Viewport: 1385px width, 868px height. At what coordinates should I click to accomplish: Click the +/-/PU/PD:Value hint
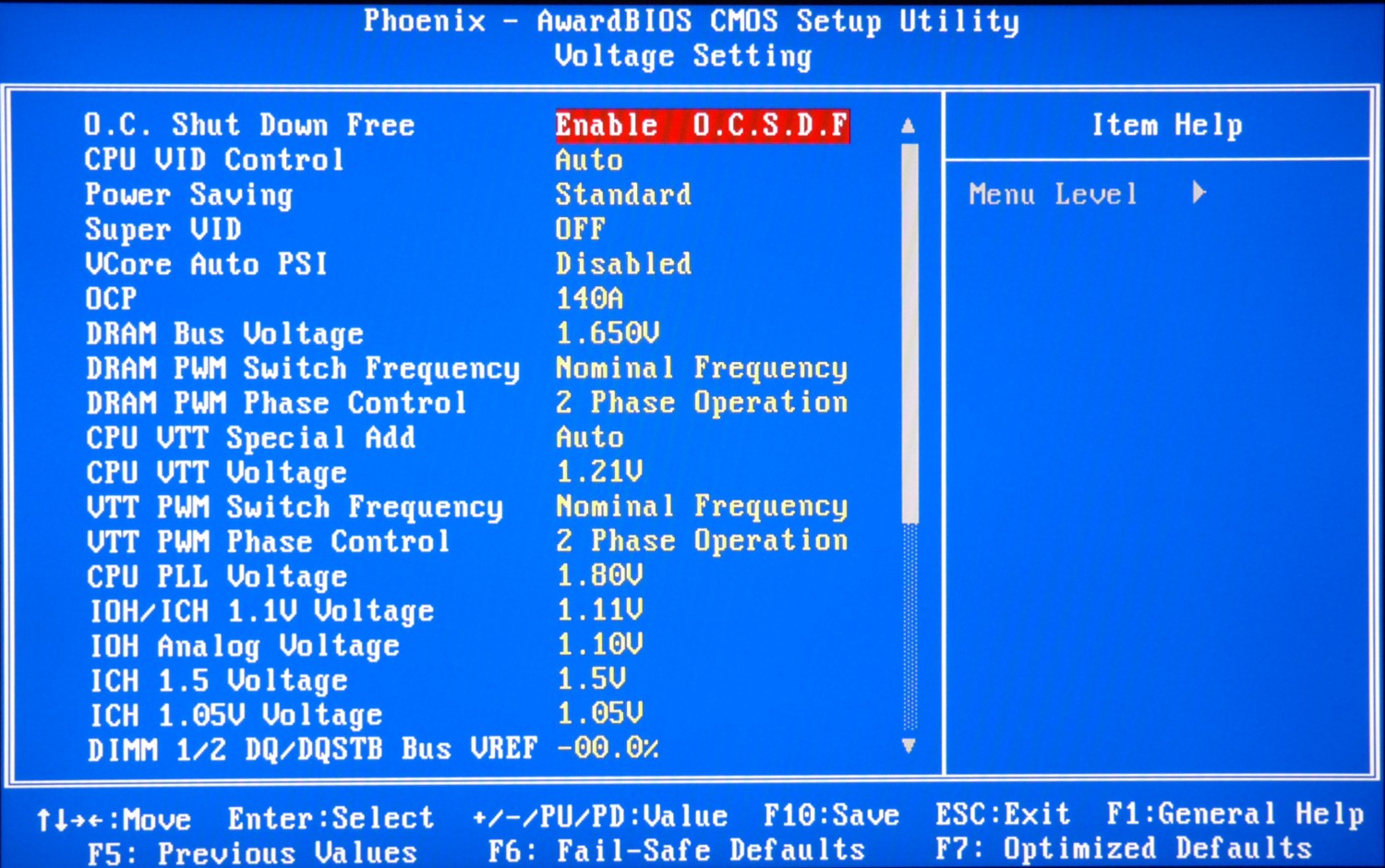click(x=600, y=816)
